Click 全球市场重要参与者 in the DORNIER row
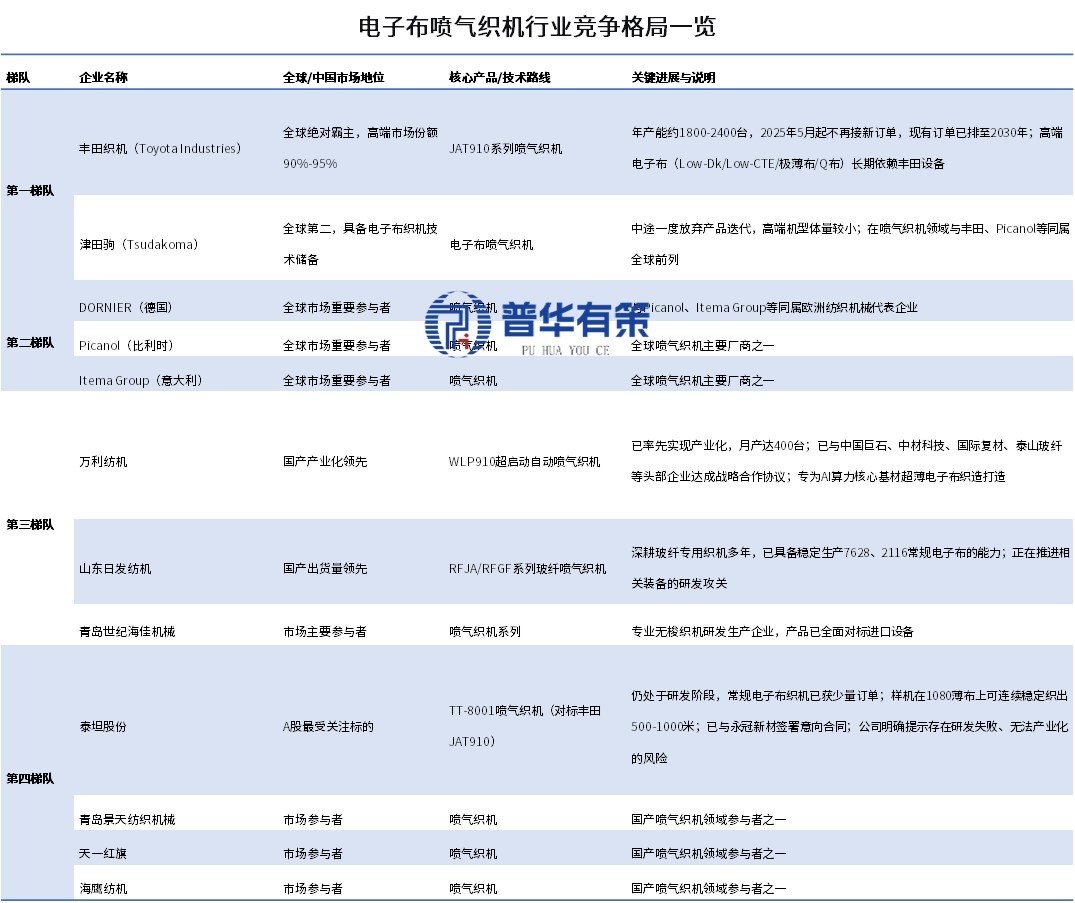Screen dimensions: 1075x903 337,308
